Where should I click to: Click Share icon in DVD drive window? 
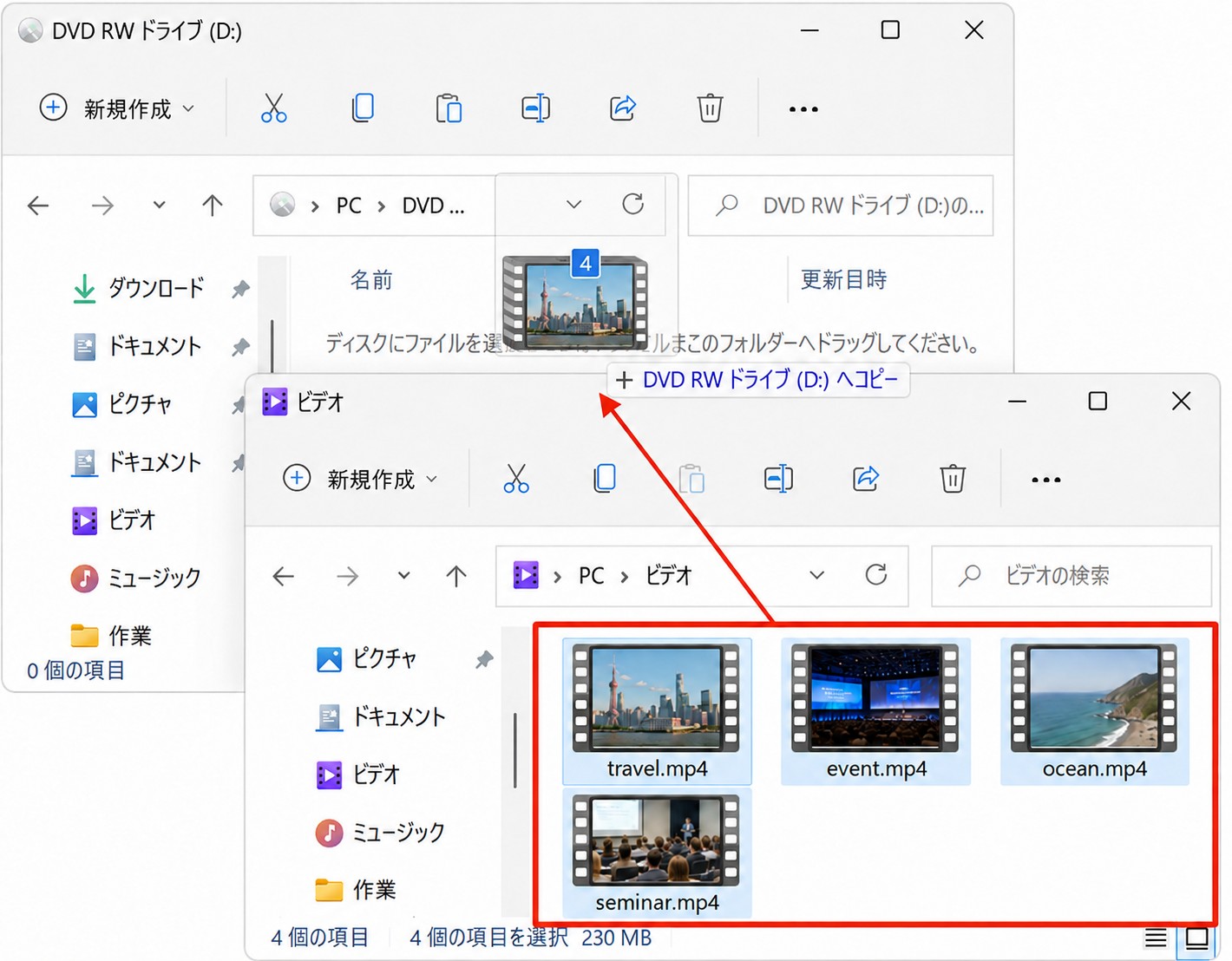623,108
